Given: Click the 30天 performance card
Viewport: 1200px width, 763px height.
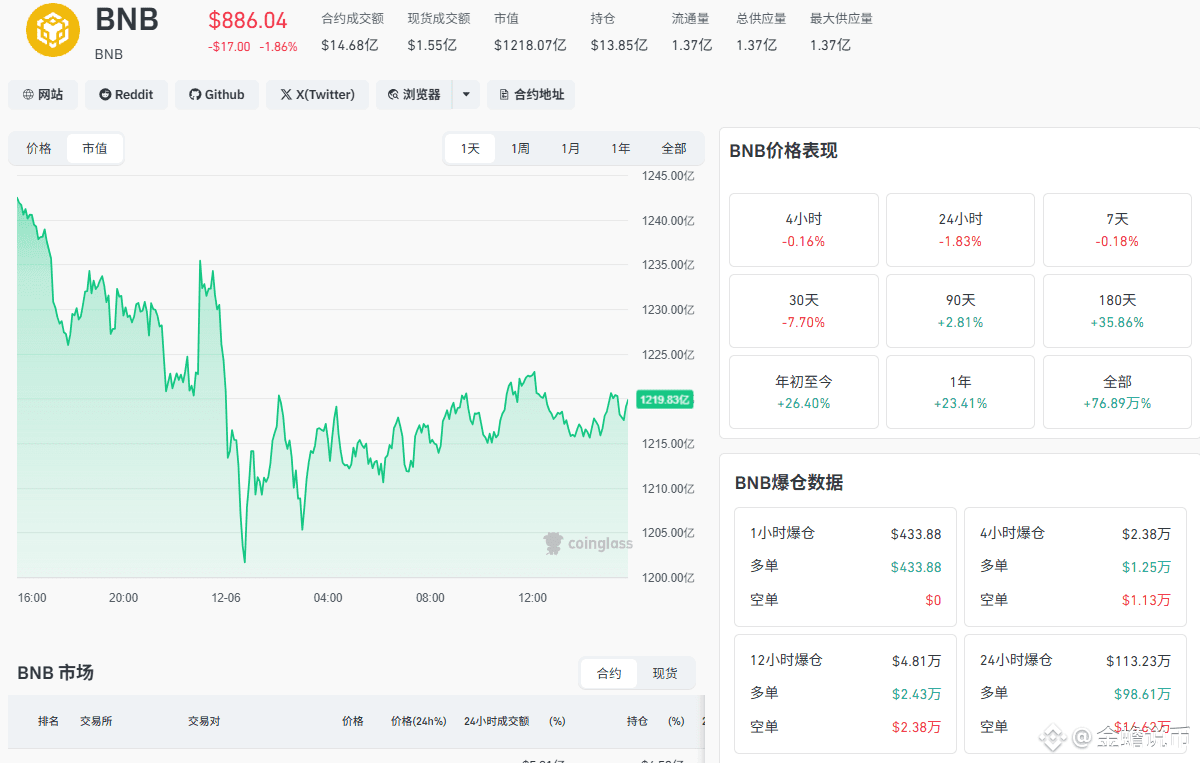Looking at the screenshot, I should pos(804,311).
